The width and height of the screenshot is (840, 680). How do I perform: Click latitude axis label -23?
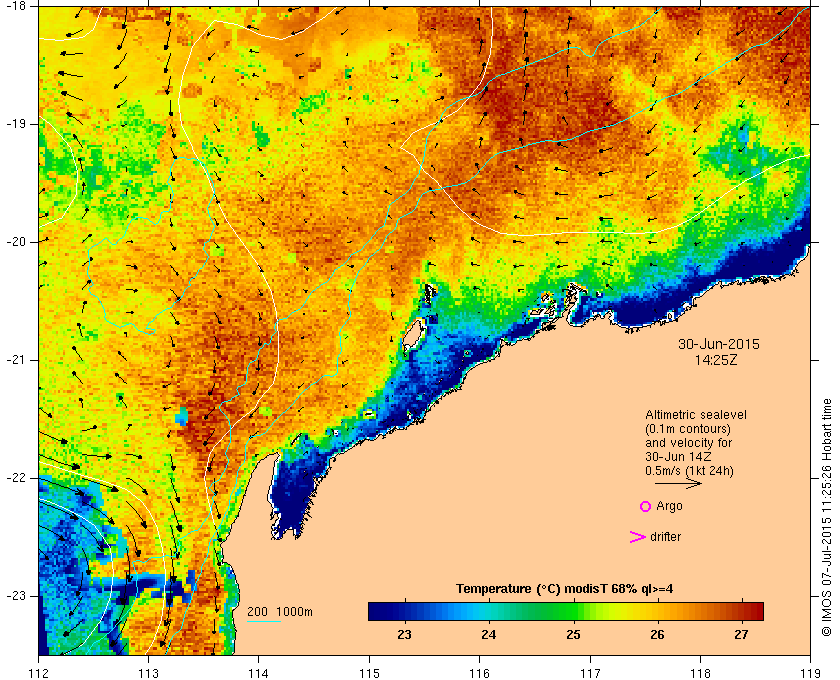14,596
